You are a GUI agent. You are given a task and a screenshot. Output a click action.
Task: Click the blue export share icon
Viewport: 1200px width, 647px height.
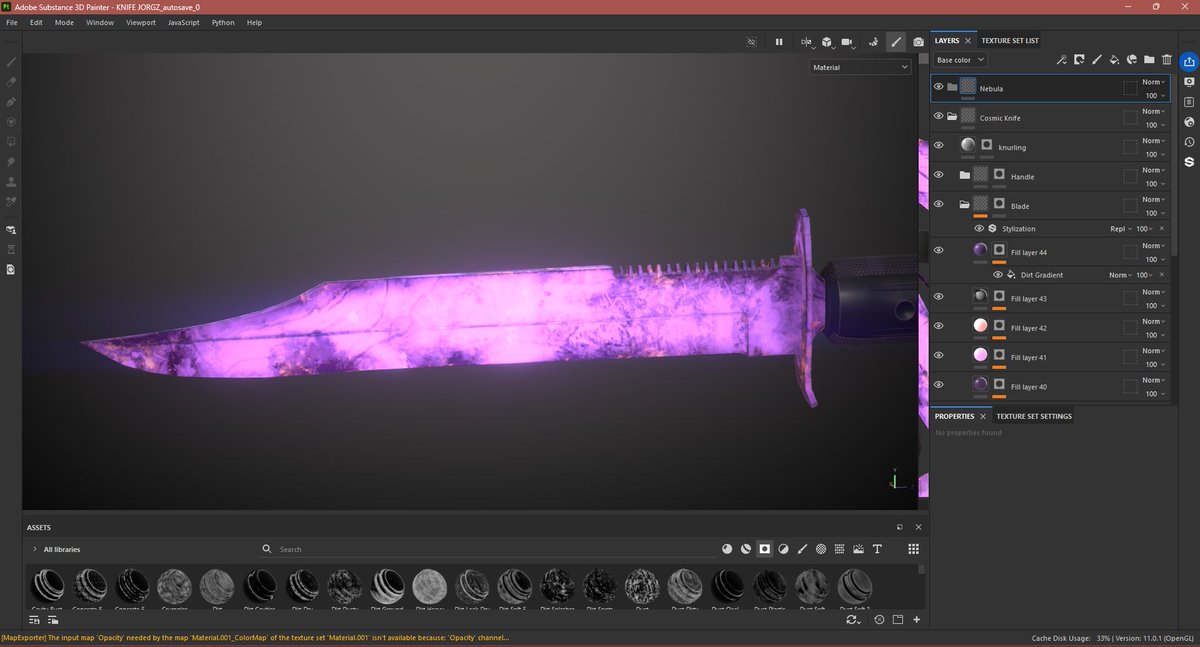(1189, 62)
